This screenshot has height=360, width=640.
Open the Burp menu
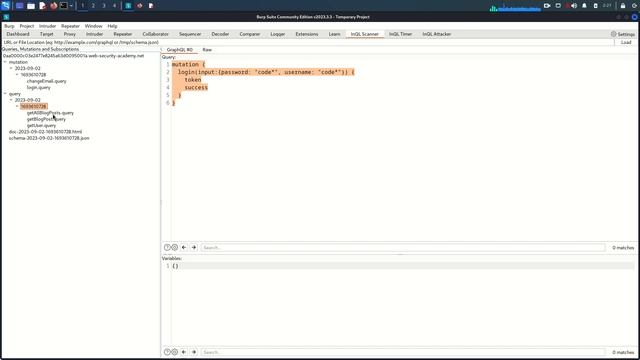point(9,26)
